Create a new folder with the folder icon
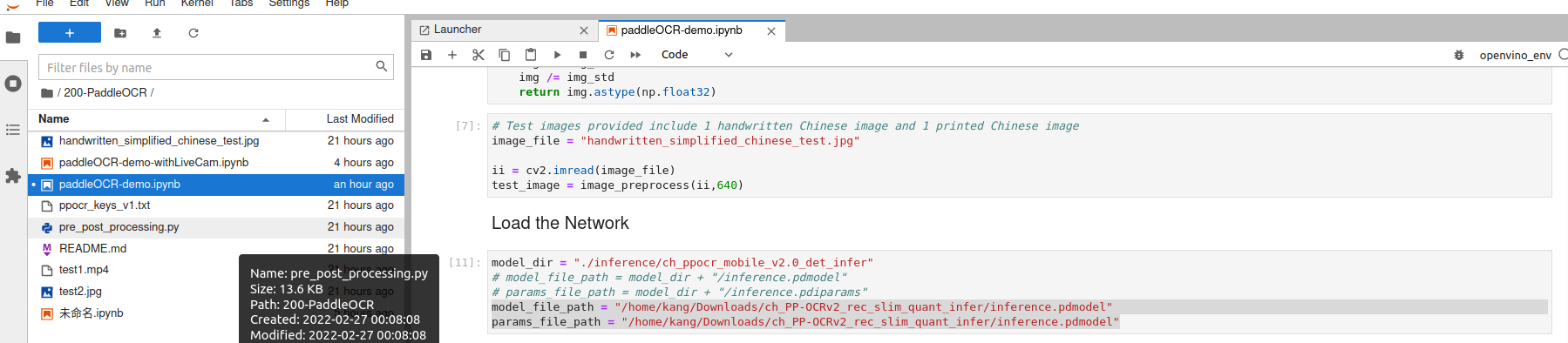Viewport: 1568px width, 343px height. (120, 33)
